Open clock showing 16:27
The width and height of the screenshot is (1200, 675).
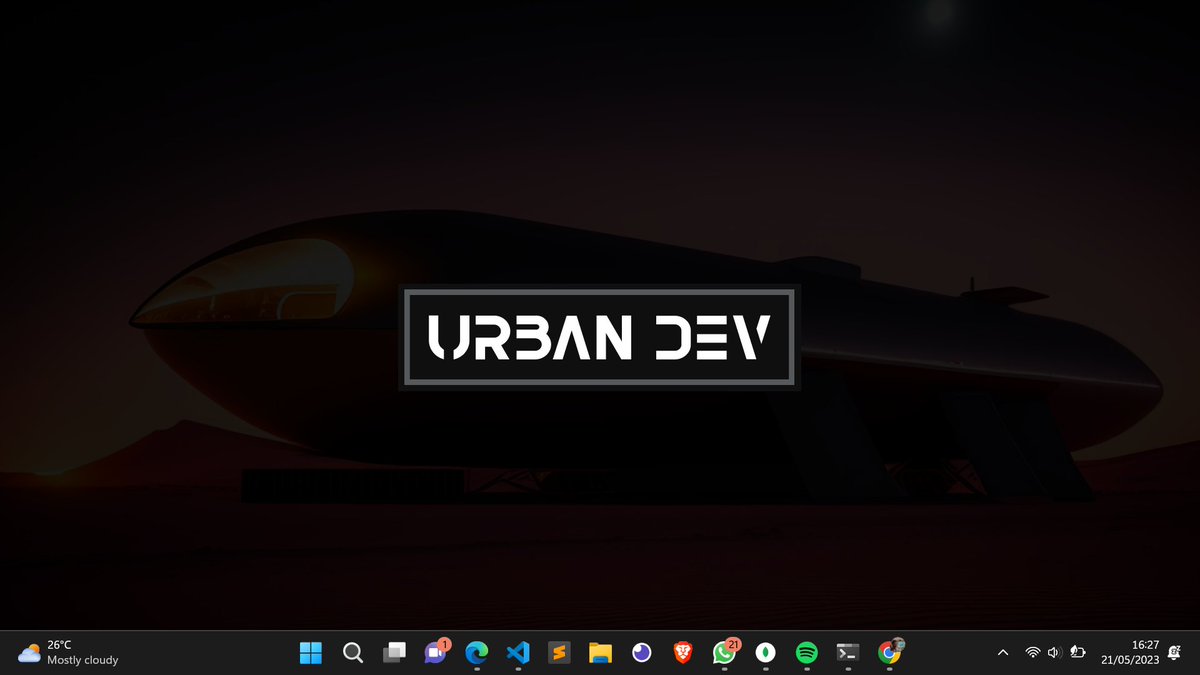pos(1145,645)
